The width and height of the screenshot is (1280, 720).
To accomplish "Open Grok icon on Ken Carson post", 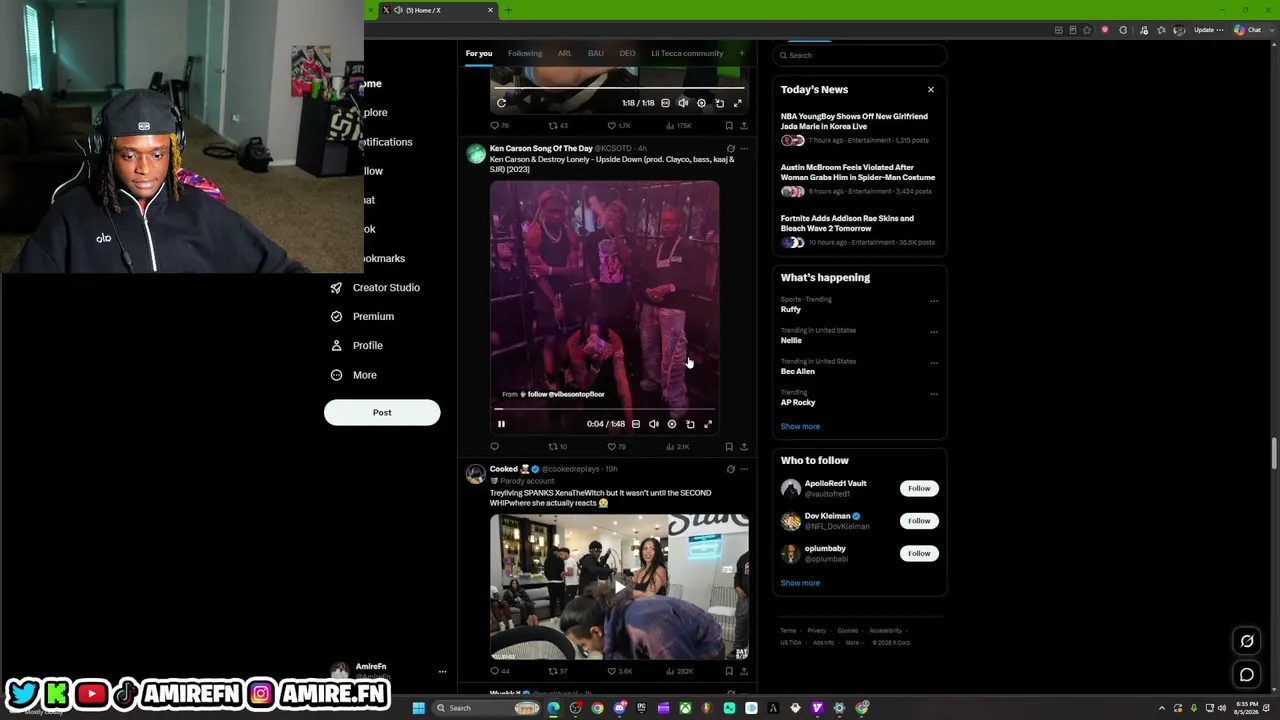I will pos(730,149).
